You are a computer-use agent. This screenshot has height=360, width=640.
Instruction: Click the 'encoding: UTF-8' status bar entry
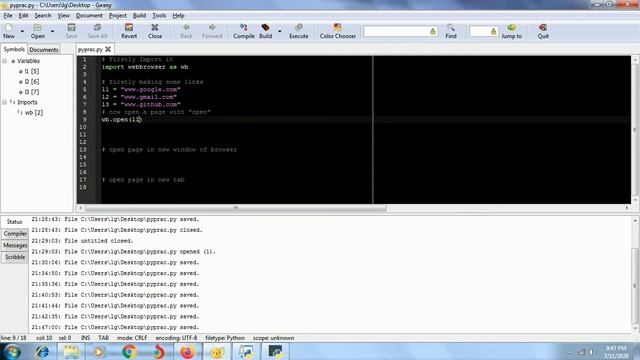[176, 338]
